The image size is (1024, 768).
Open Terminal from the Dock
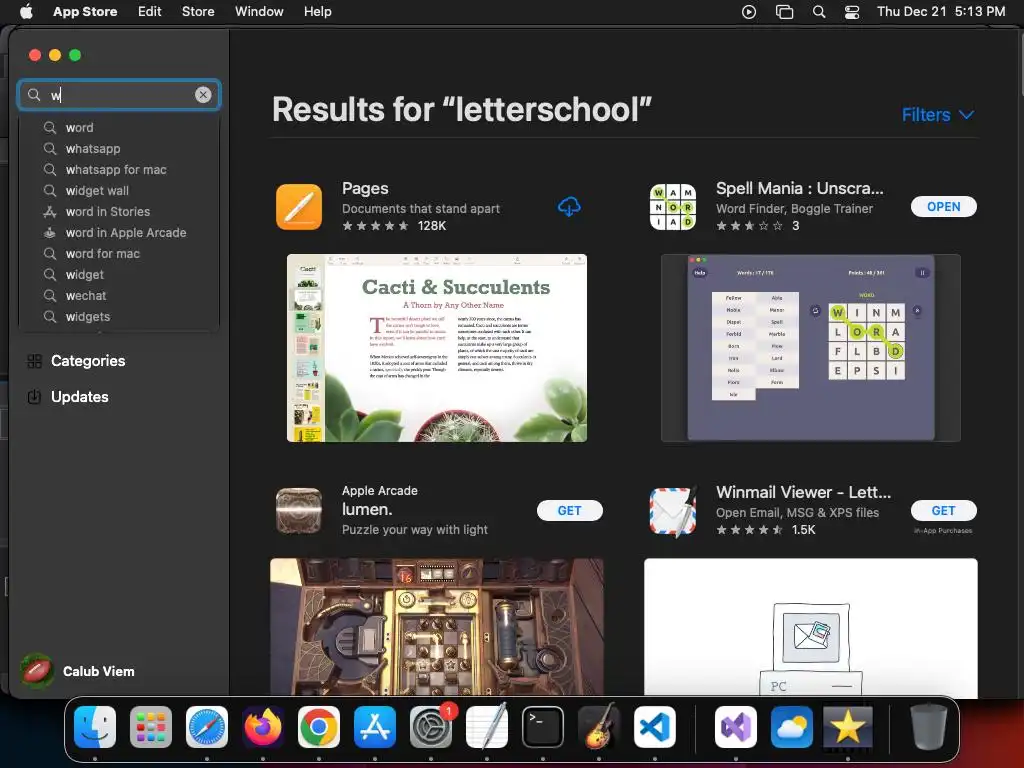pyautogui.click(x=543, y=726)
